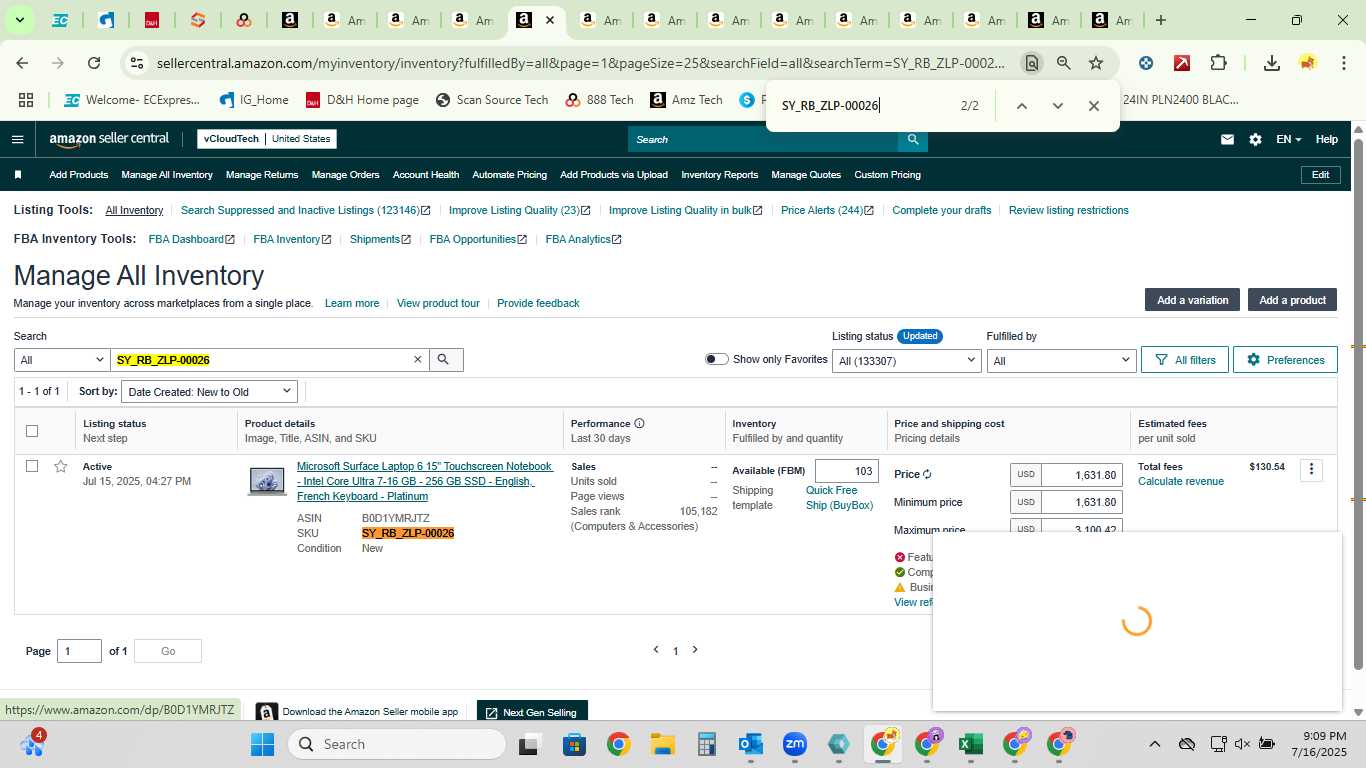Open the vCloudTech United States account switcher
Screen dimensions: 1366x768
(267, 139)
